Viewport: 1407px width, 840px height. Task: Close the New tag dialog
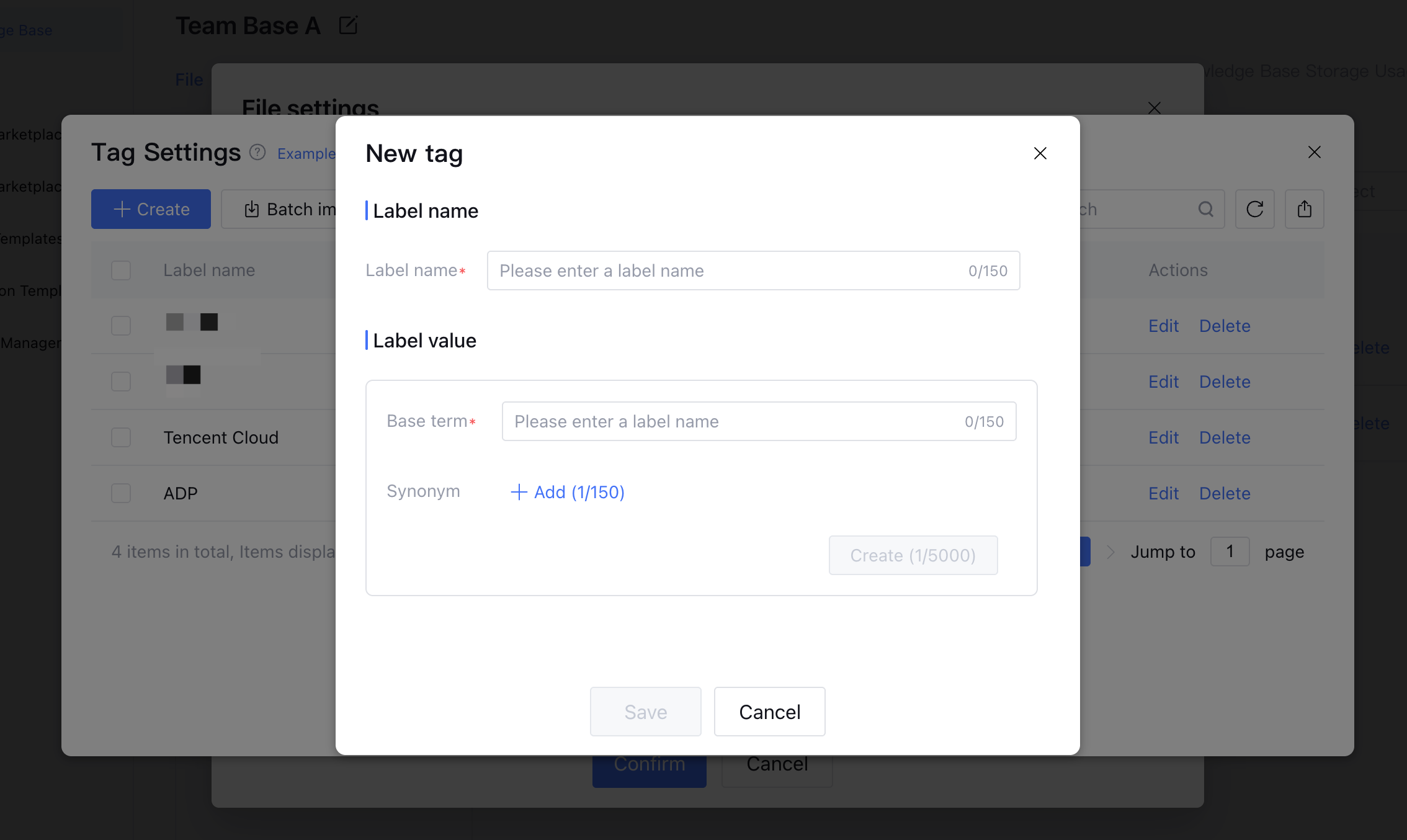click(x=1040, y=153)
